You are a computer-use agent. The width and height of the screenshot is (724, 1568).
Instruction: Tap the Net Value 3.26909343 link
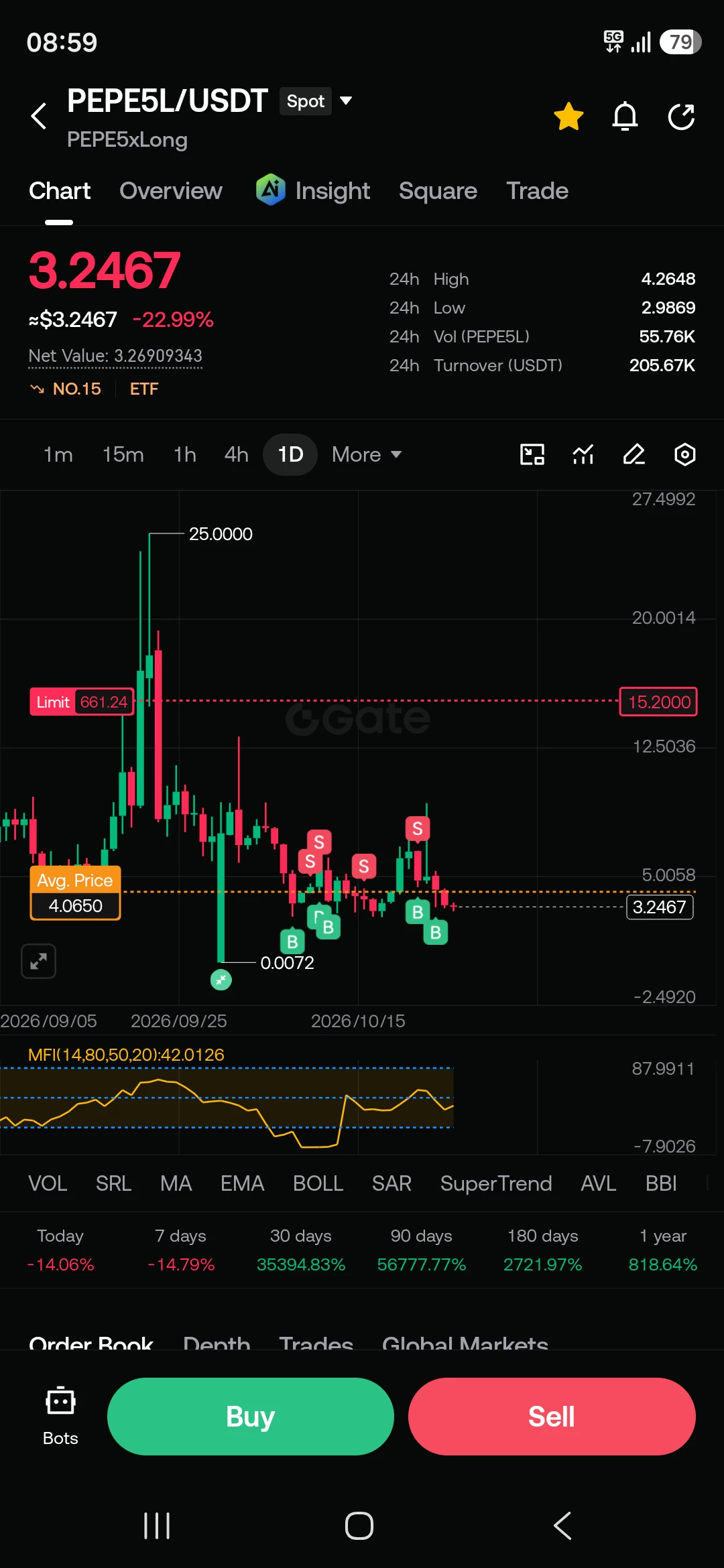point(115,356)
